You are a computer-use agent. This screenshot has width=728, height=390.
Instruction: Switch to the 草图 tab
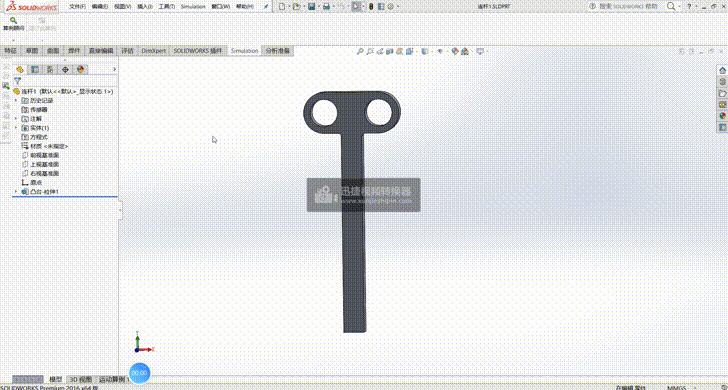32,51
